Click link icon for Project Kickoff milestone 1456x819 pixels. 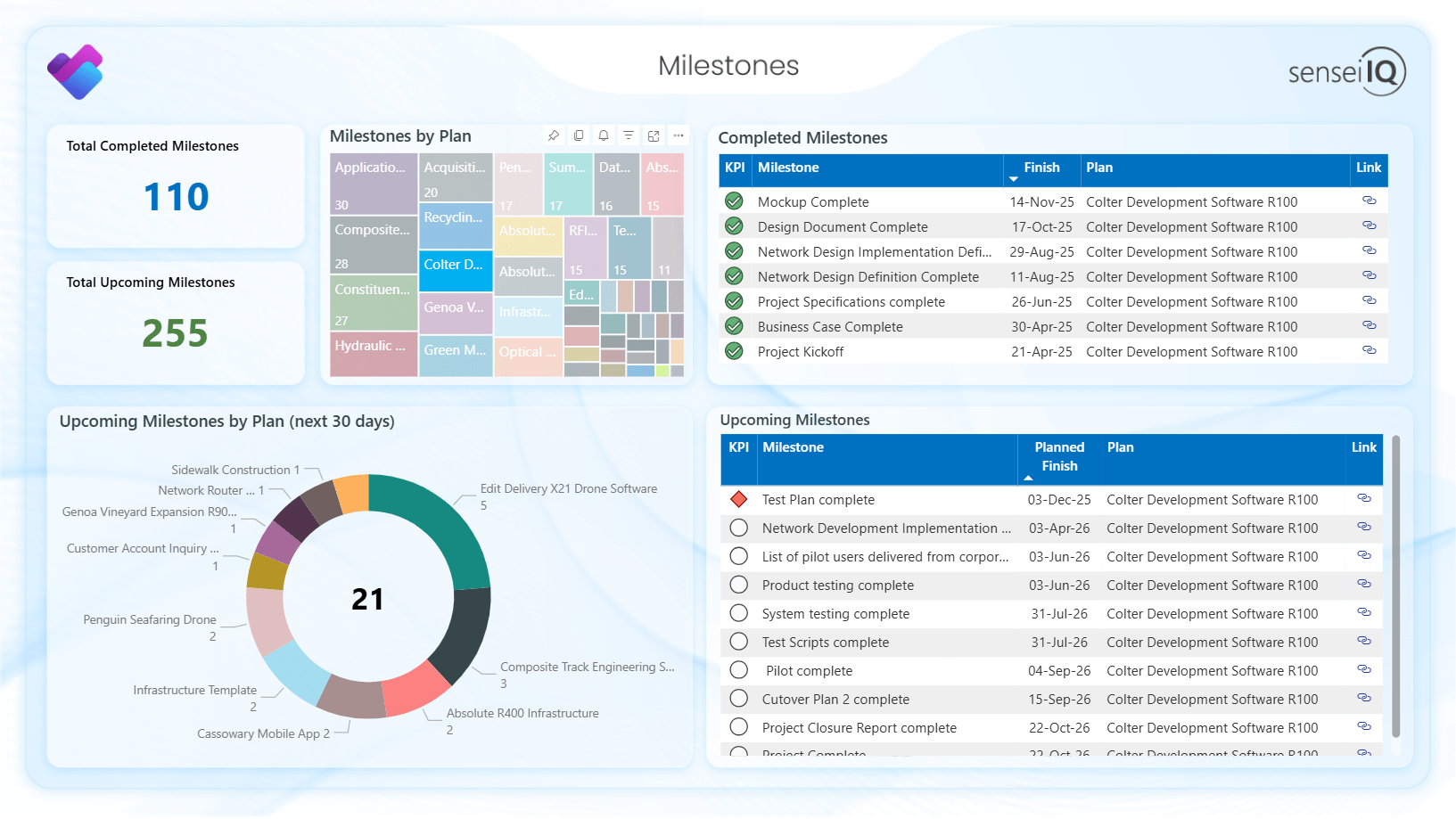click(1369, 351)
